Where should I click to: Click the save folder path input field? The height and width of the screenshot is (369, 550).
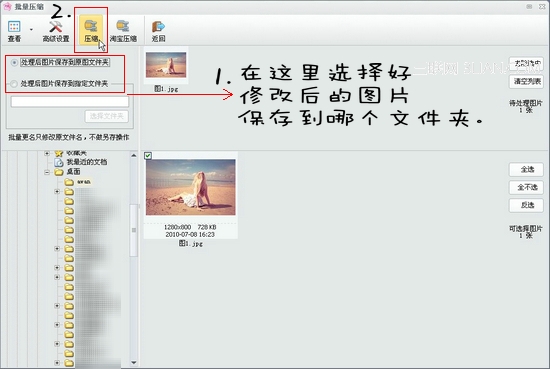tap(70, 101)
